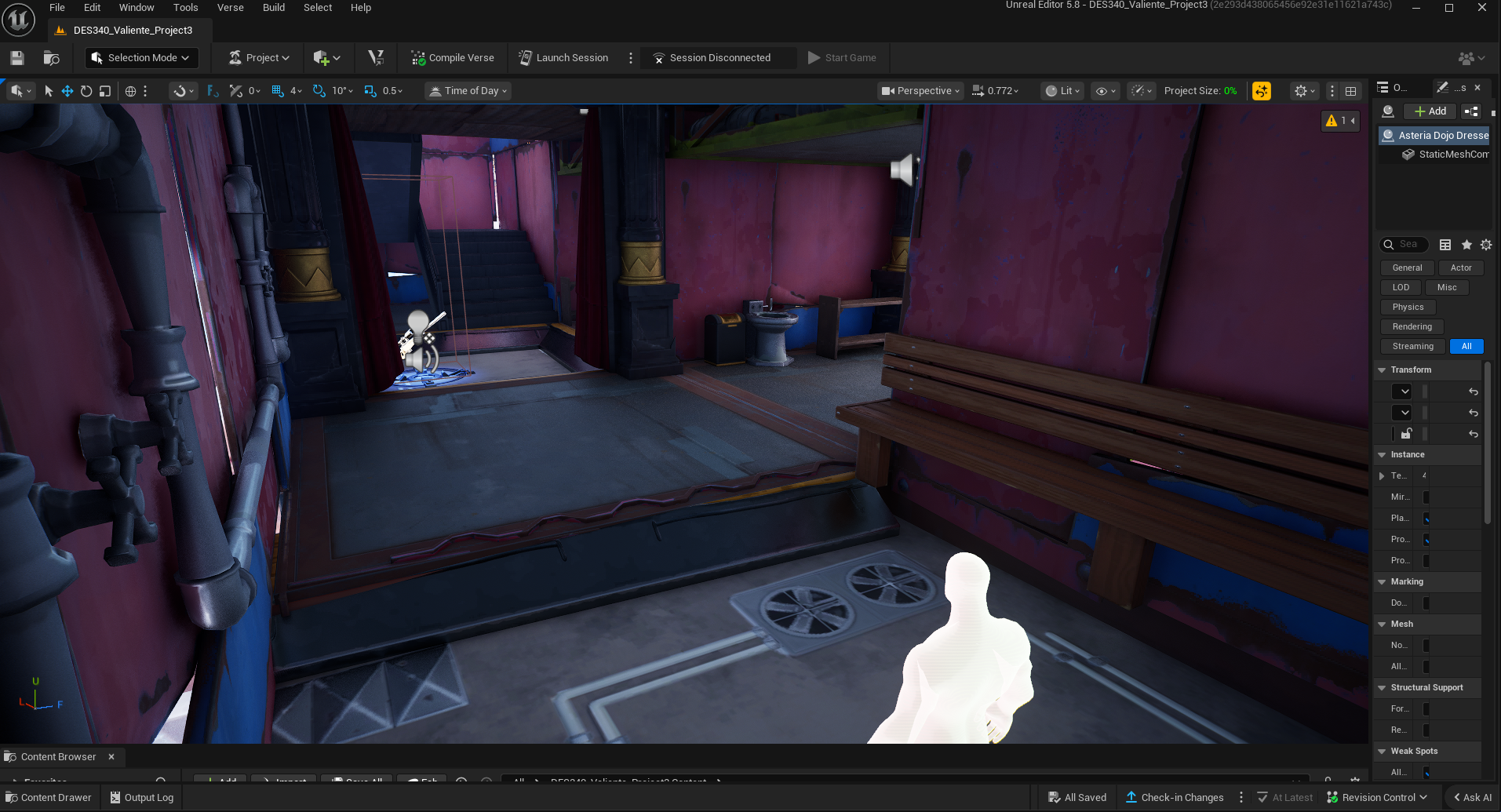
Task: Open the Perspective view dropdown
Action: click(x=920, y=91)
